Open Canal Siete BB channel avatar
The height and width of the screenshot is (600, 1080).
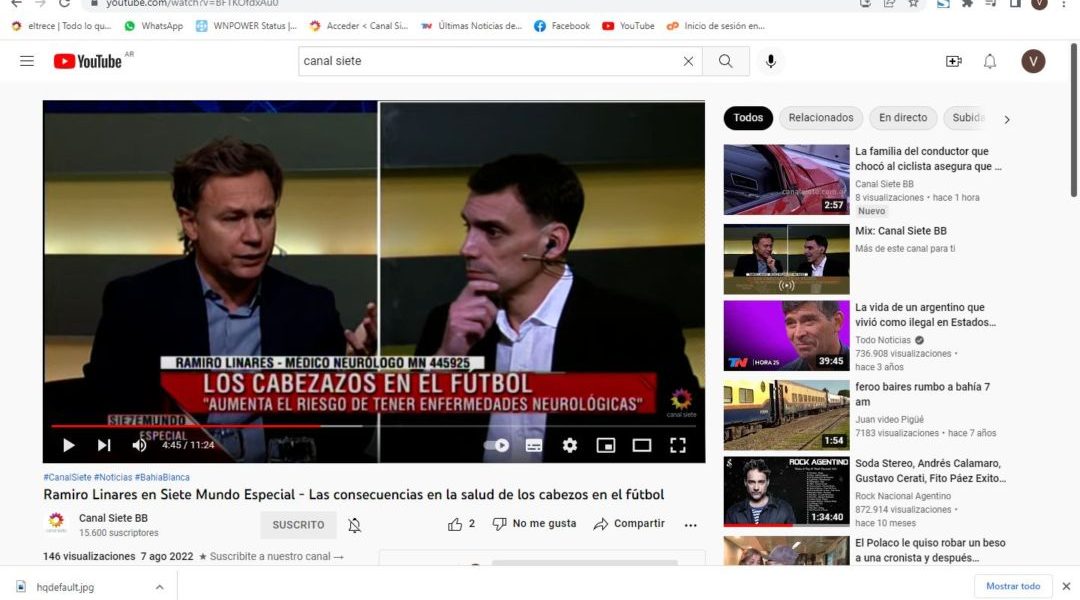pyautogui.click(x=56, y=521)
